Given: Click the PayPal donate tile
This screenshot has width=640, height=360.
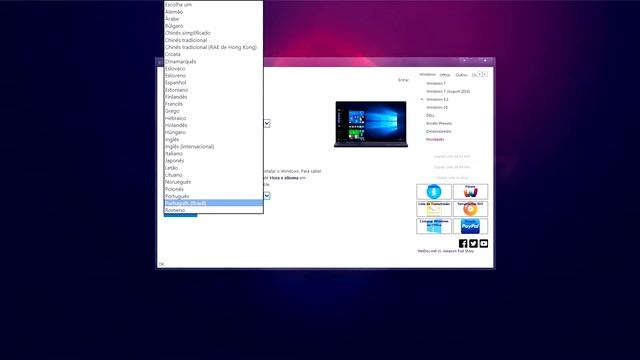Looking at the screenshot, I should [470, 226].
